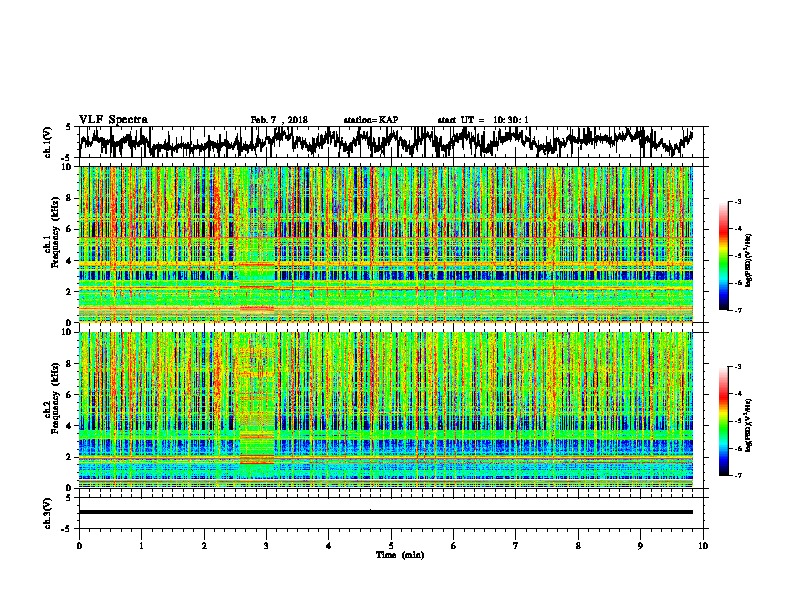Click time axis tick label "4"
The image size is (792, 612).
coord(329,546)
